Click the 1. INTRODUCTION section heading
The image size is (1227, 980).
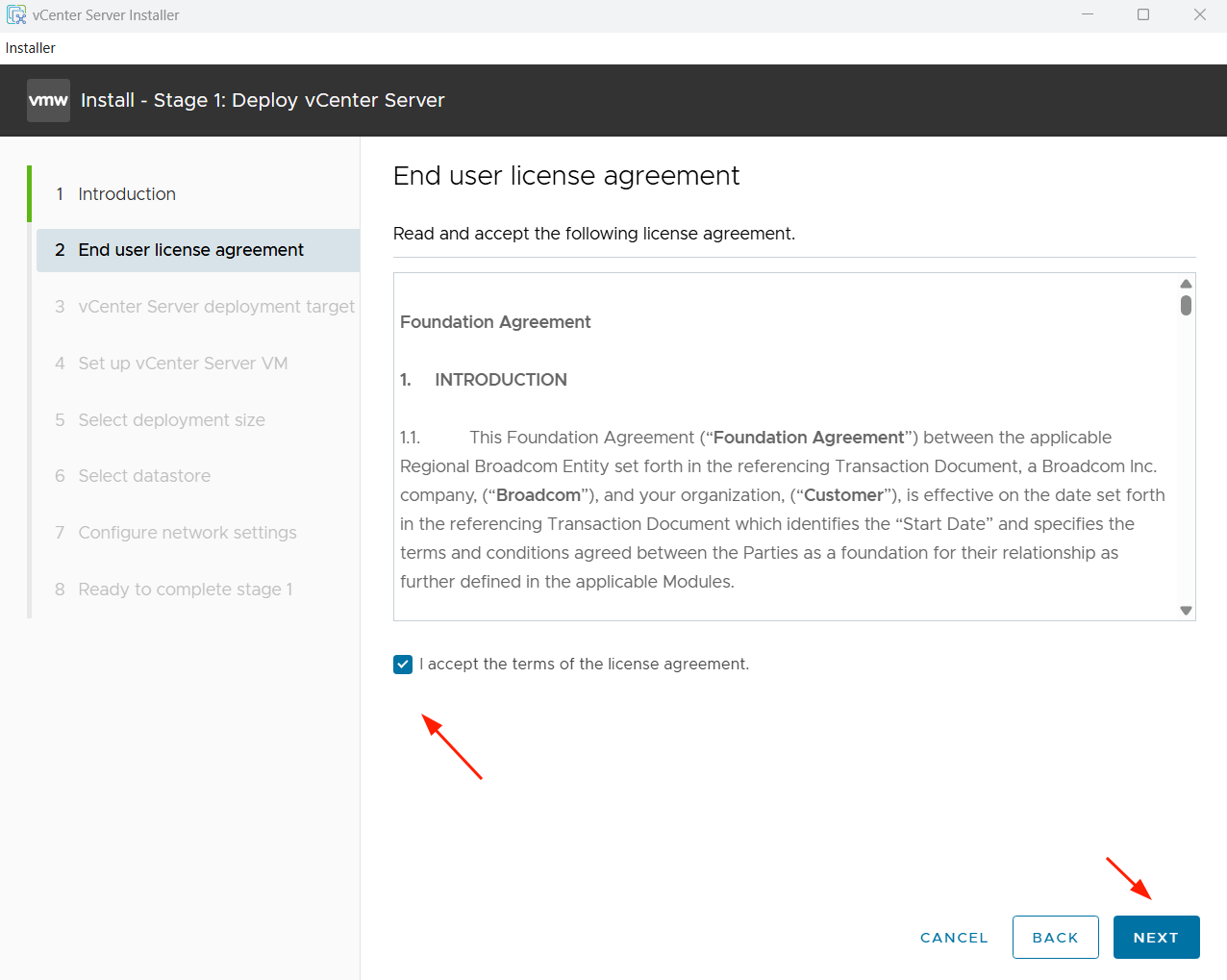pos(484,380)
